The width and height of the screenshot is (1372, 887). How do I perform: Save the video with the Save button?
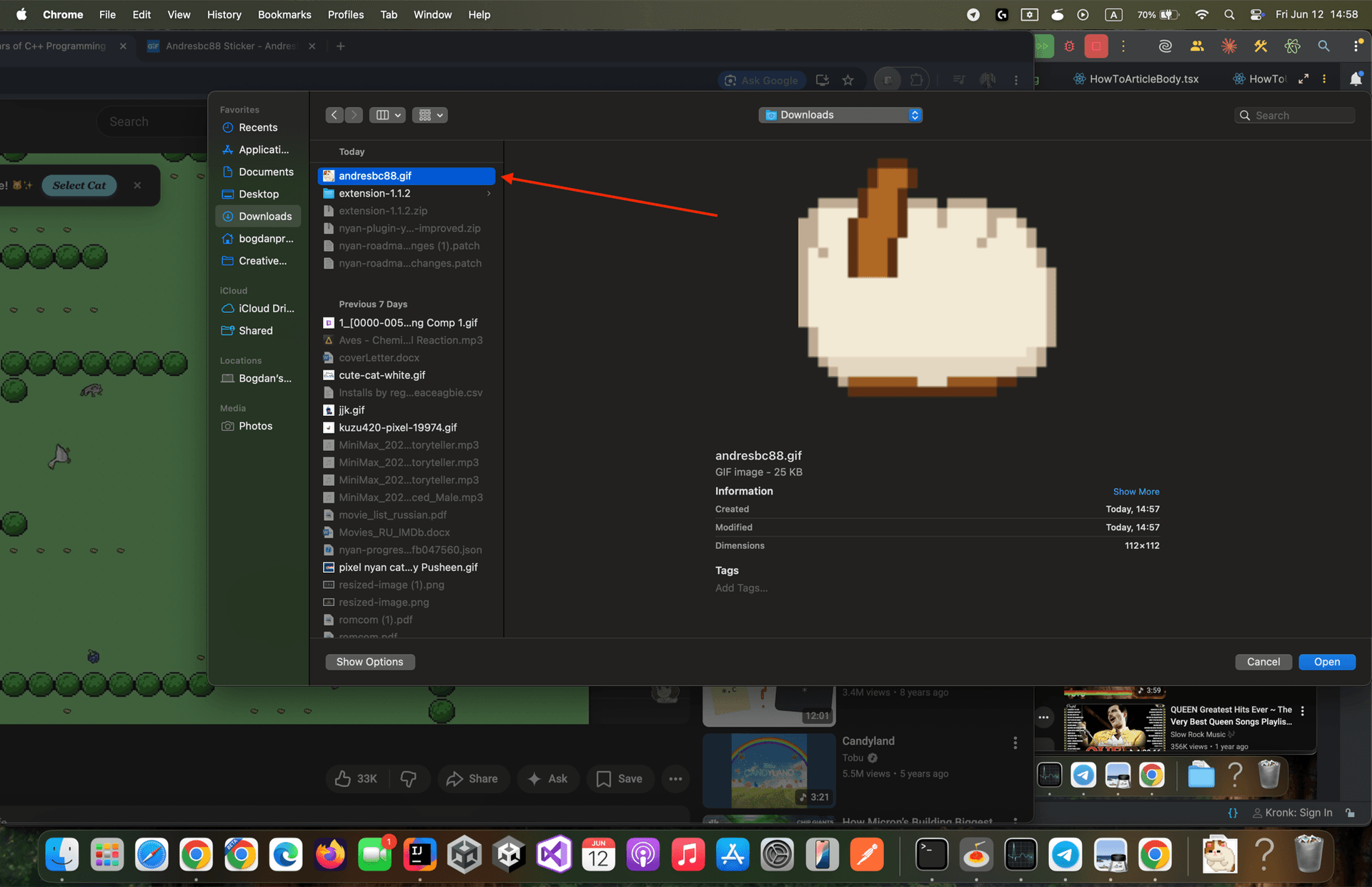[619, 778]
